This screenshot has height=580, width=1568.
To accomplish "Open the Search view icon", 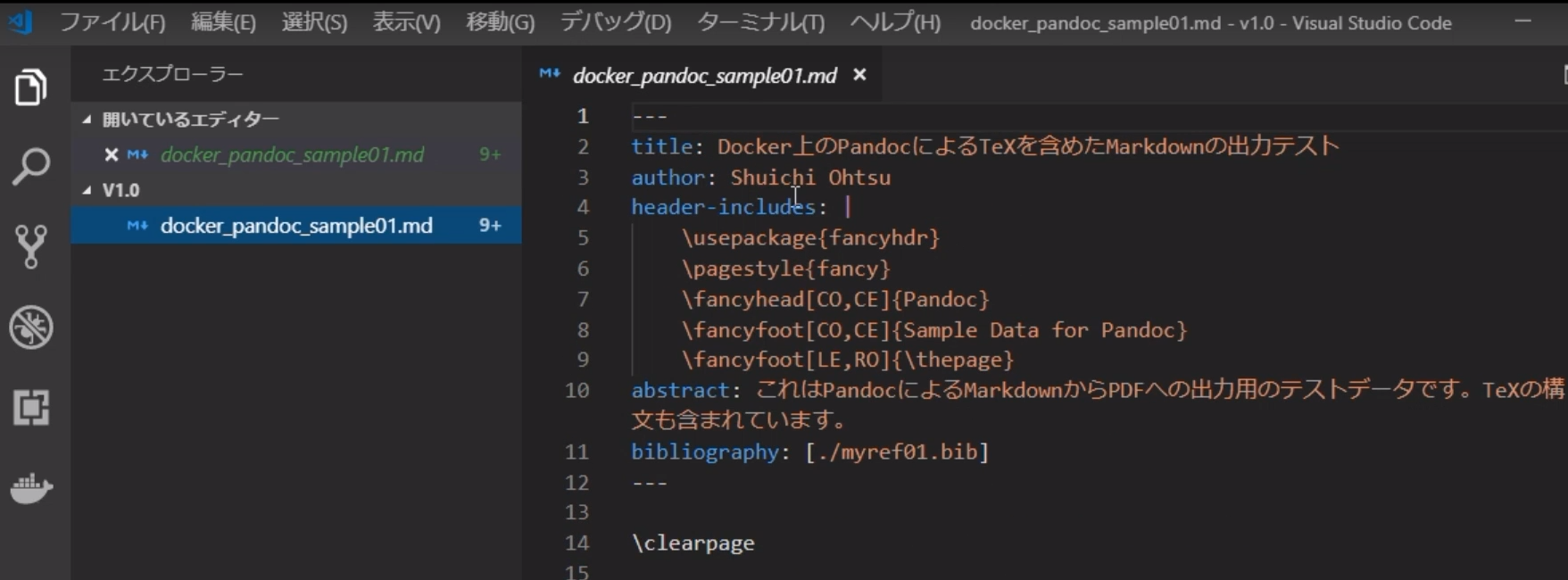I will [x=31, y=167].
